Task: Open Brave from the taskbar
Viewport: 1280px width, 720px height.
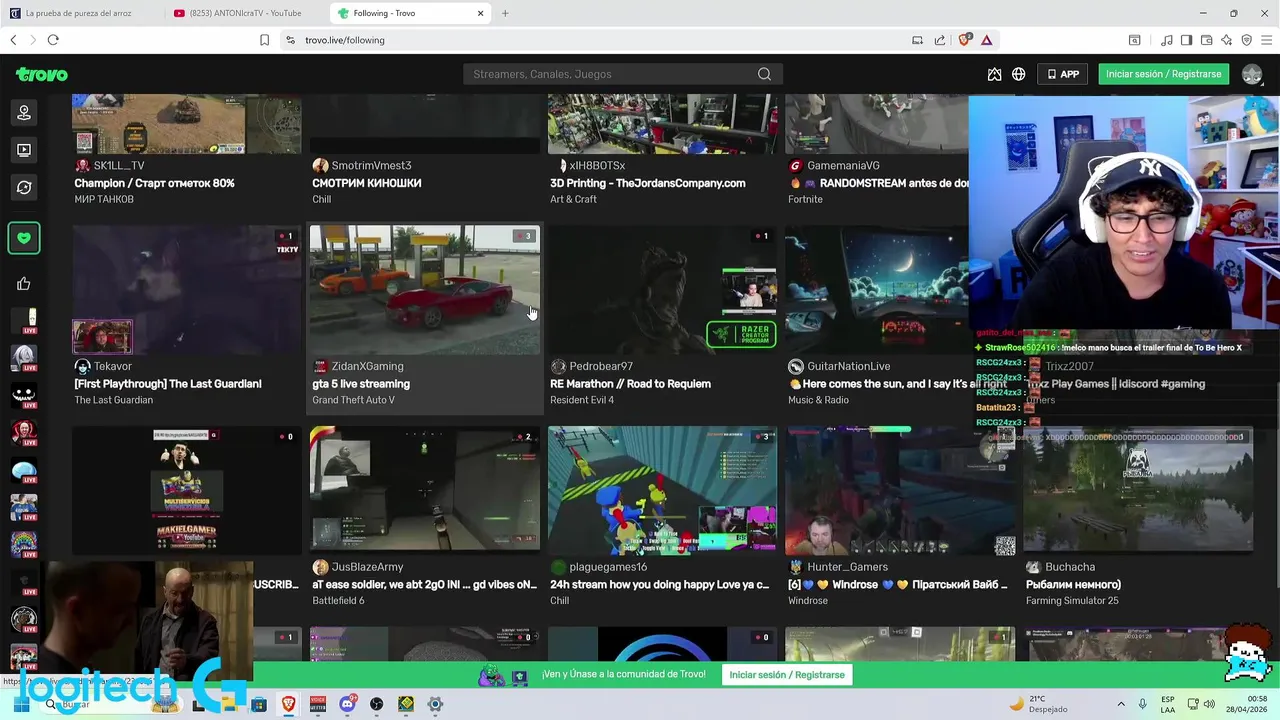Action: click(289, 705)
